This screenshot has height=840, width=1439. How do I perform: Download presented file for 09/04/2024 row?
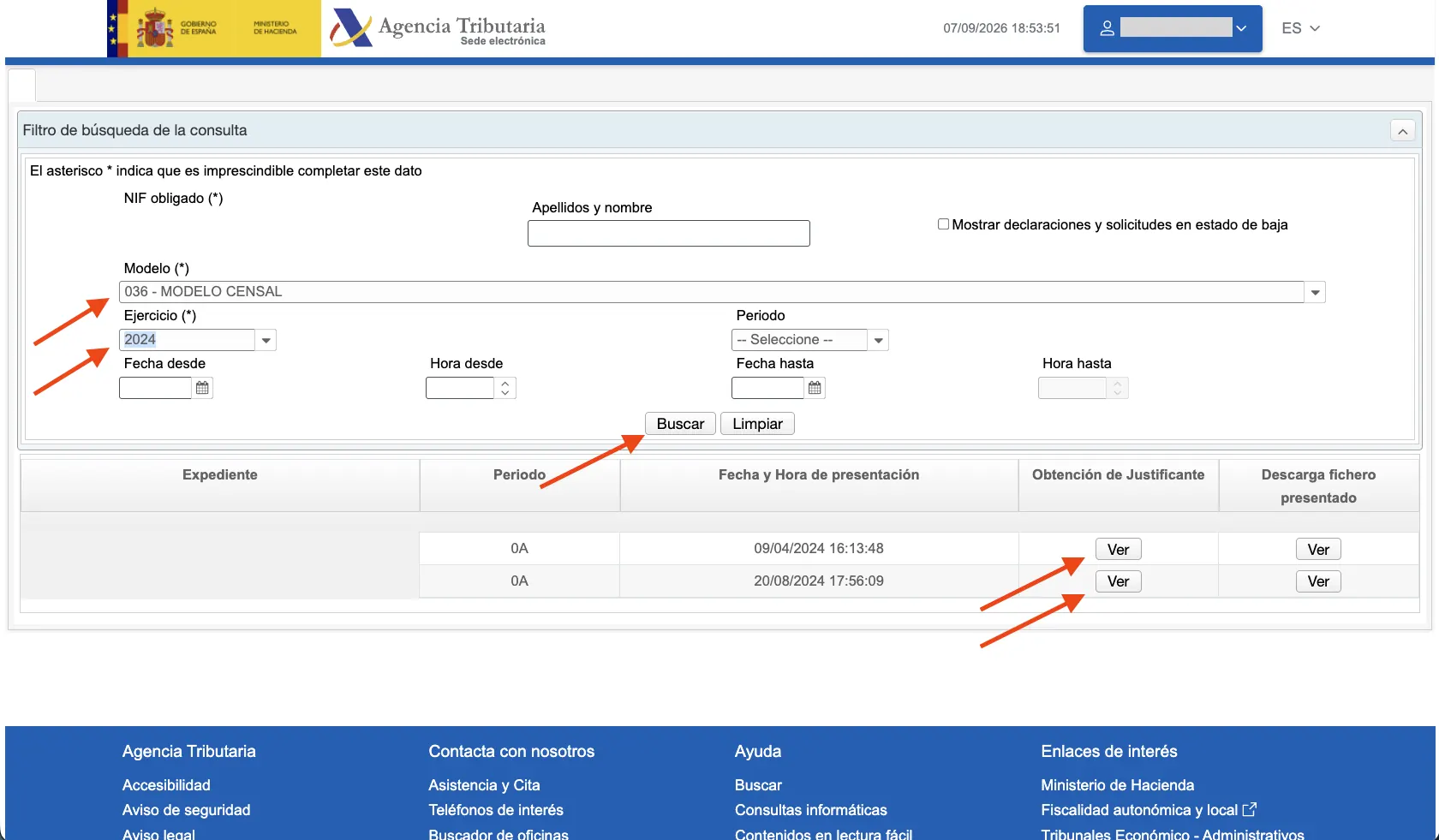[x=1318, y=550]
